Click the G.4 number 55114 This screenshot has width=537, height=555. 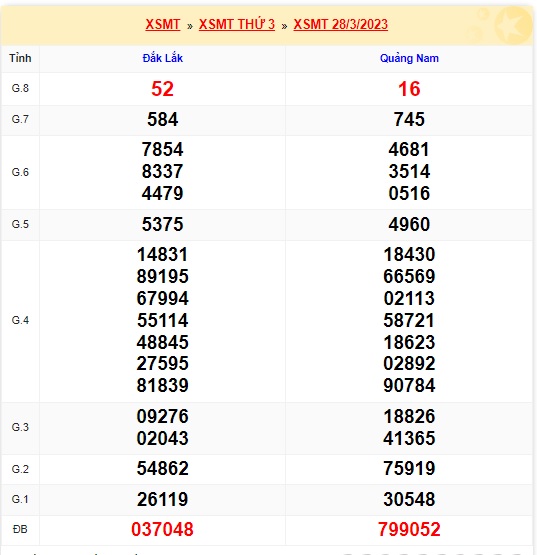(162, 320)
